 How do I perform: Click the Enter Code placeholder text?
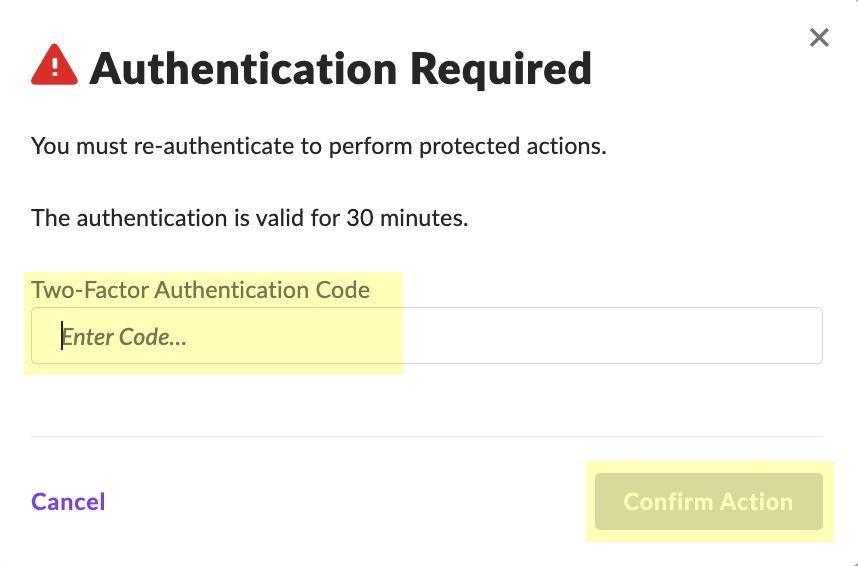click(124, 337)
